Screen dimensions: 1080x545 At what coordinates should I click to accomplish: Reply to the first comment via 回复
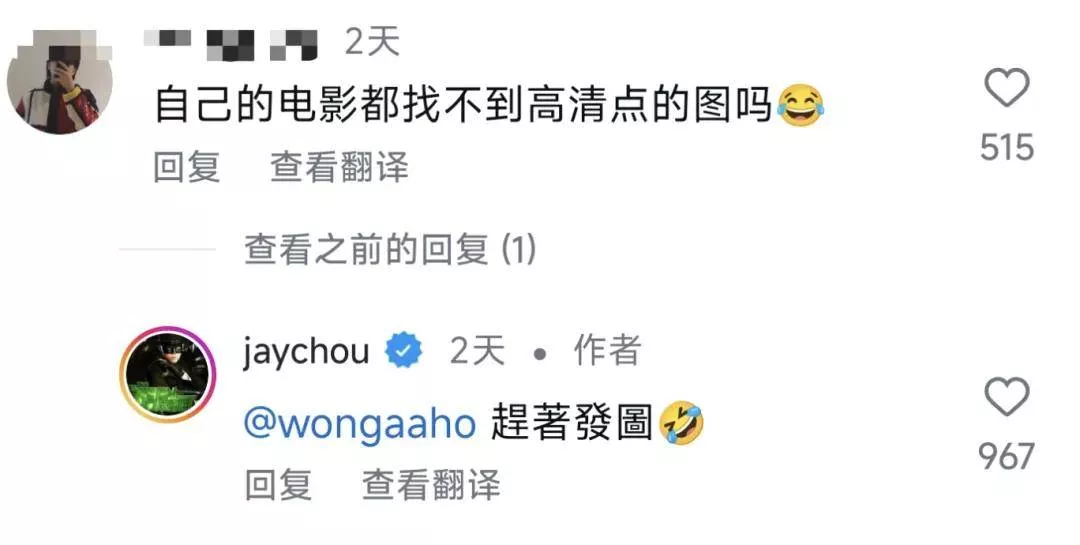click(x=187, y=167)
